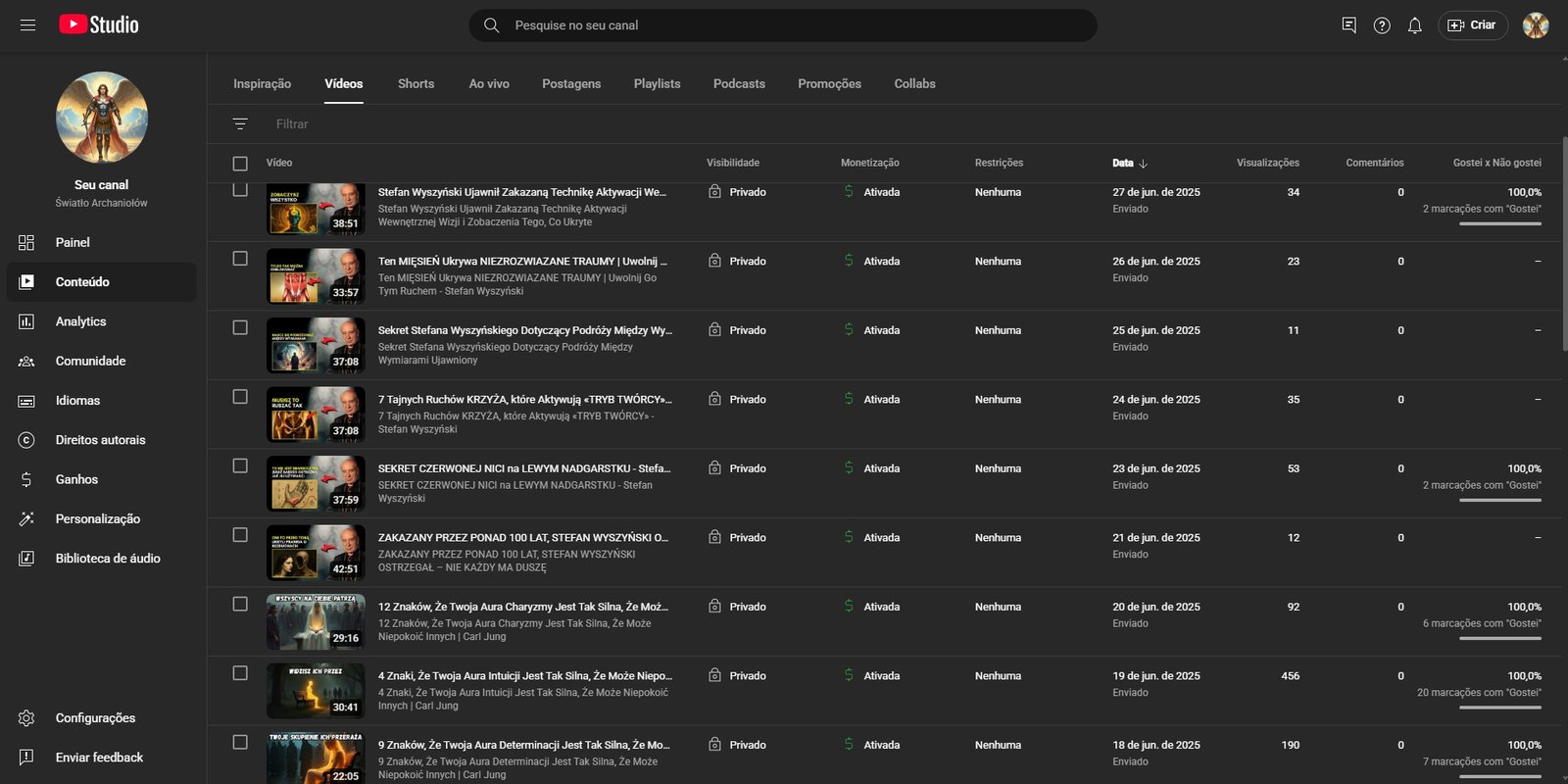Open SEKRET CZERWONEJ NICI video title link

pyautogui.click(x=523, y=468)
